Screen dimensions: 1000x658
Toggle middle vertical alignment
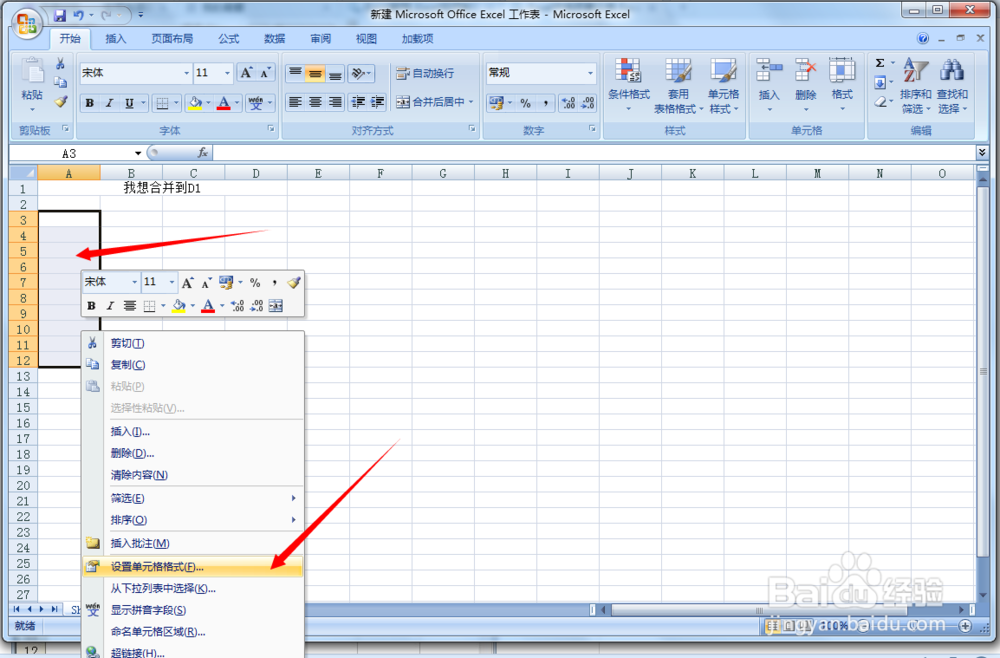(314, 73)
